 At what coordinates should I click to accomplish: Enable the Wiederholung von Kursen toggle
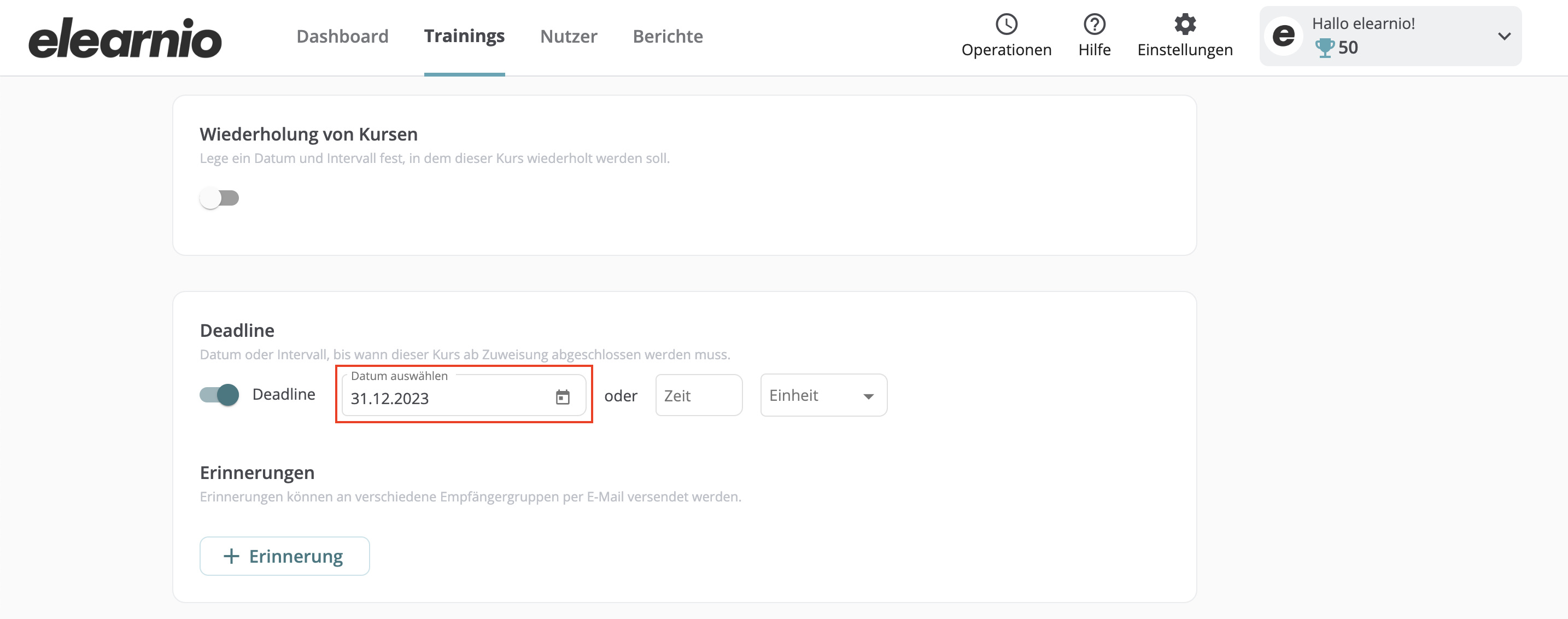219,198
